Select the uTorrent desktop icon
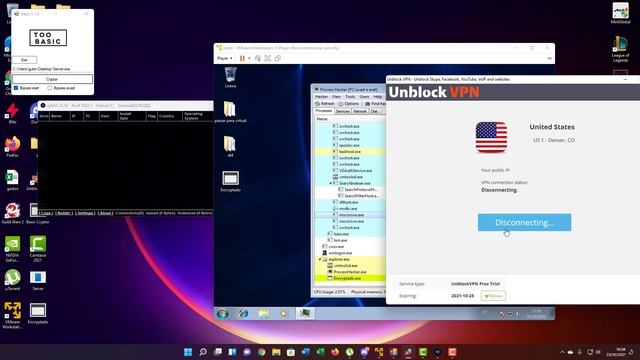Viewport: 640px width, 360px height. tap(12, 280)
